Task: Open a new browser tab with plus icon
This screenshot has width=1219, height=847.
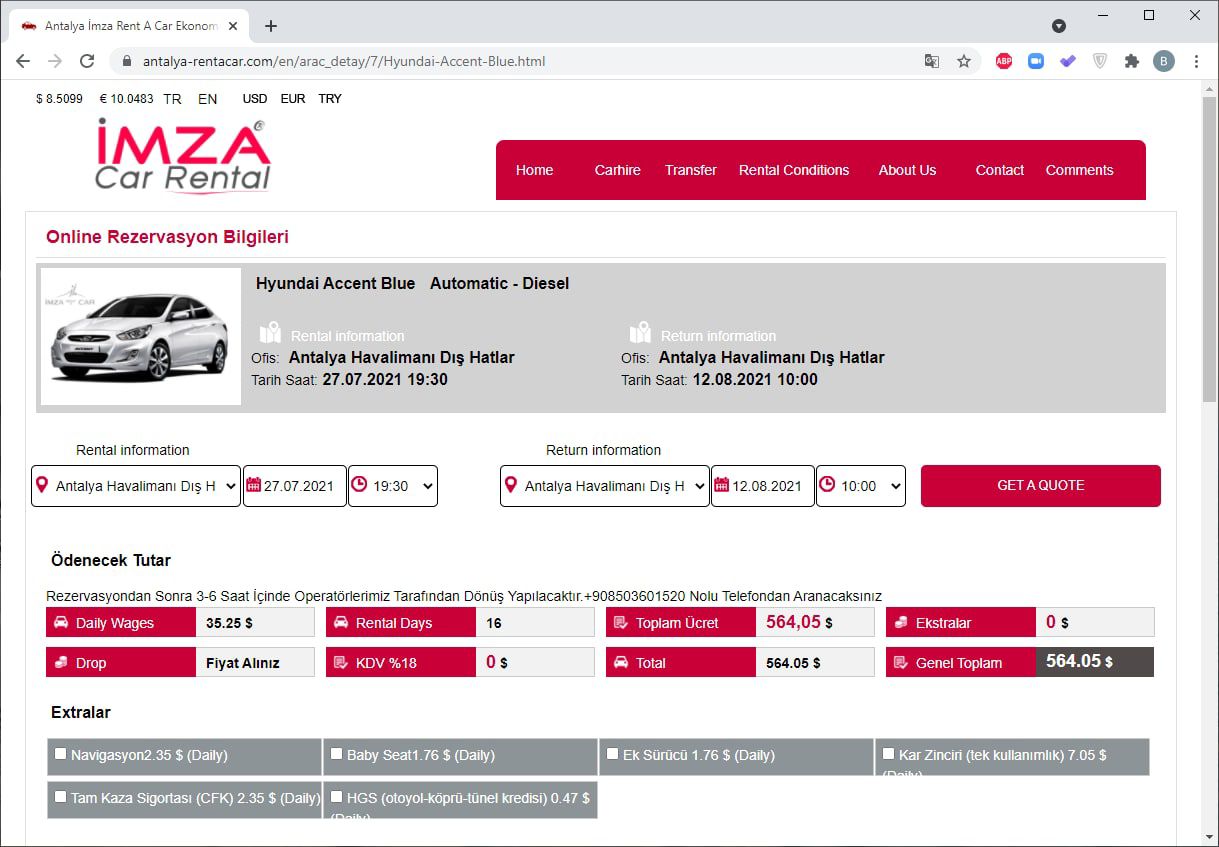Action: [271, 26]
